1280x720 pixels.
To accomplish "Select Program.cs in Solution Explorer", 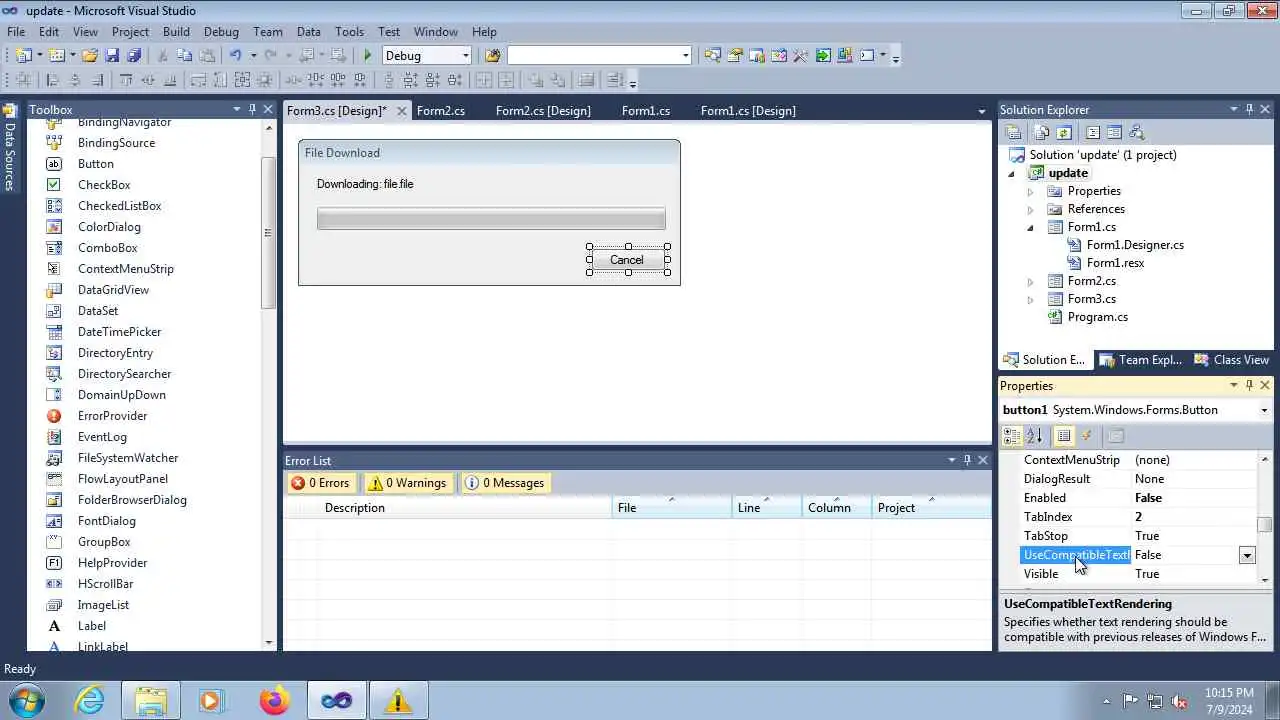I will [x=1097, y=317].
